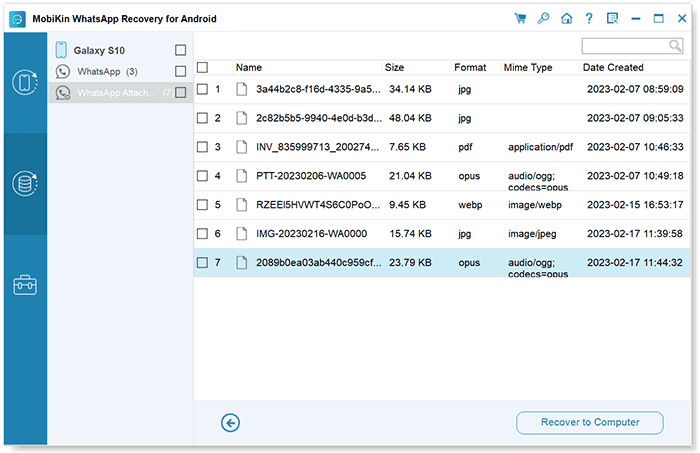Click the image/webp mime type cell
Image resolution: width=700 pixels, height=453 pixels.
pos(535,205)
